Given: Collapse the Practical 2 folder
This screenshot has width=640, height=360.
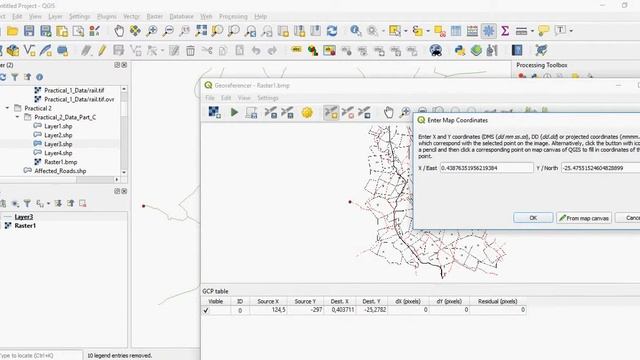Looking at the screenshot, I should [7, 108].
